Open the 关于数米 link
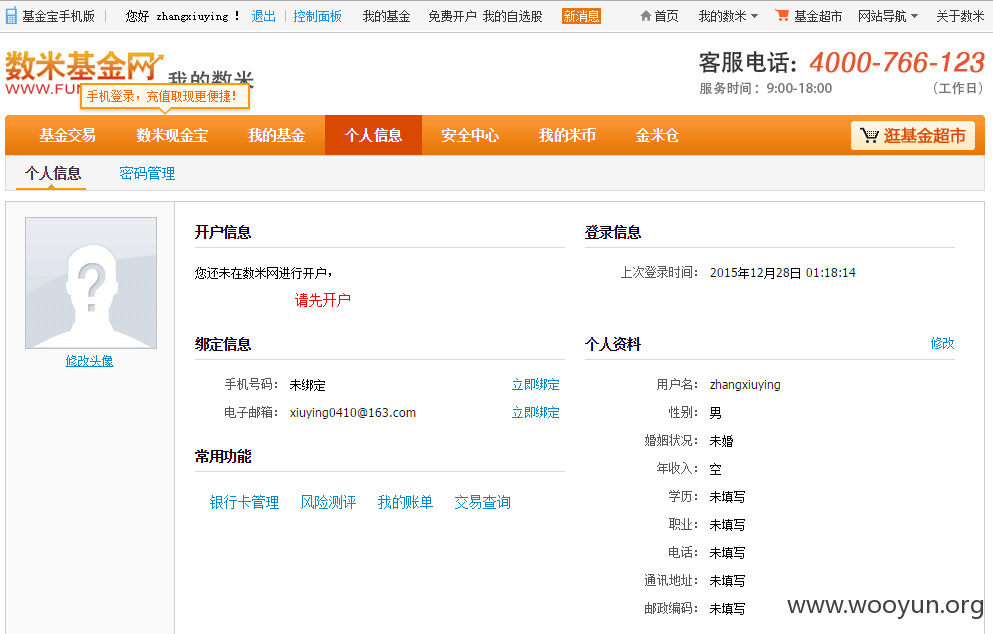The height and width of the screenshot is (634, 993). click(x=960, y=16)
